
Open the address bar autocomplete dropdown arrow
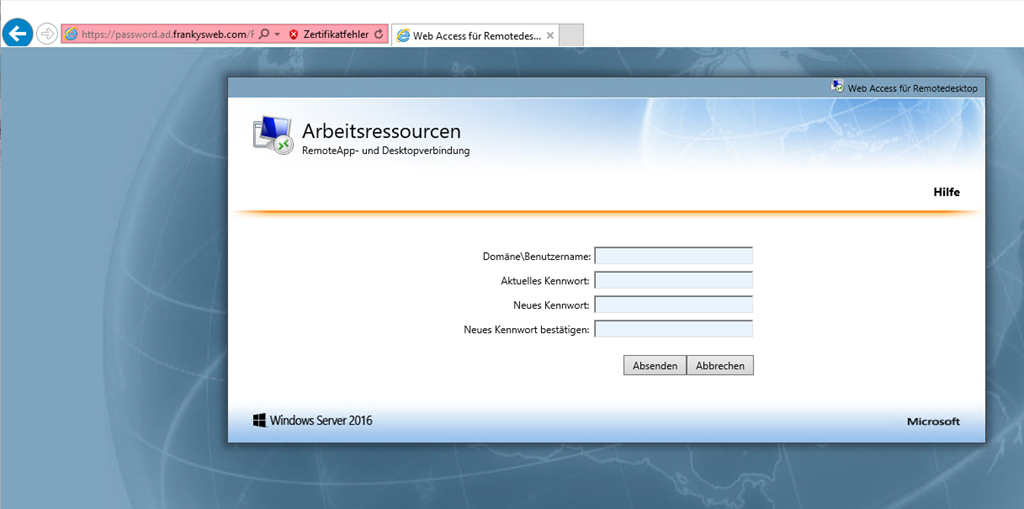[x=277, y=34]
